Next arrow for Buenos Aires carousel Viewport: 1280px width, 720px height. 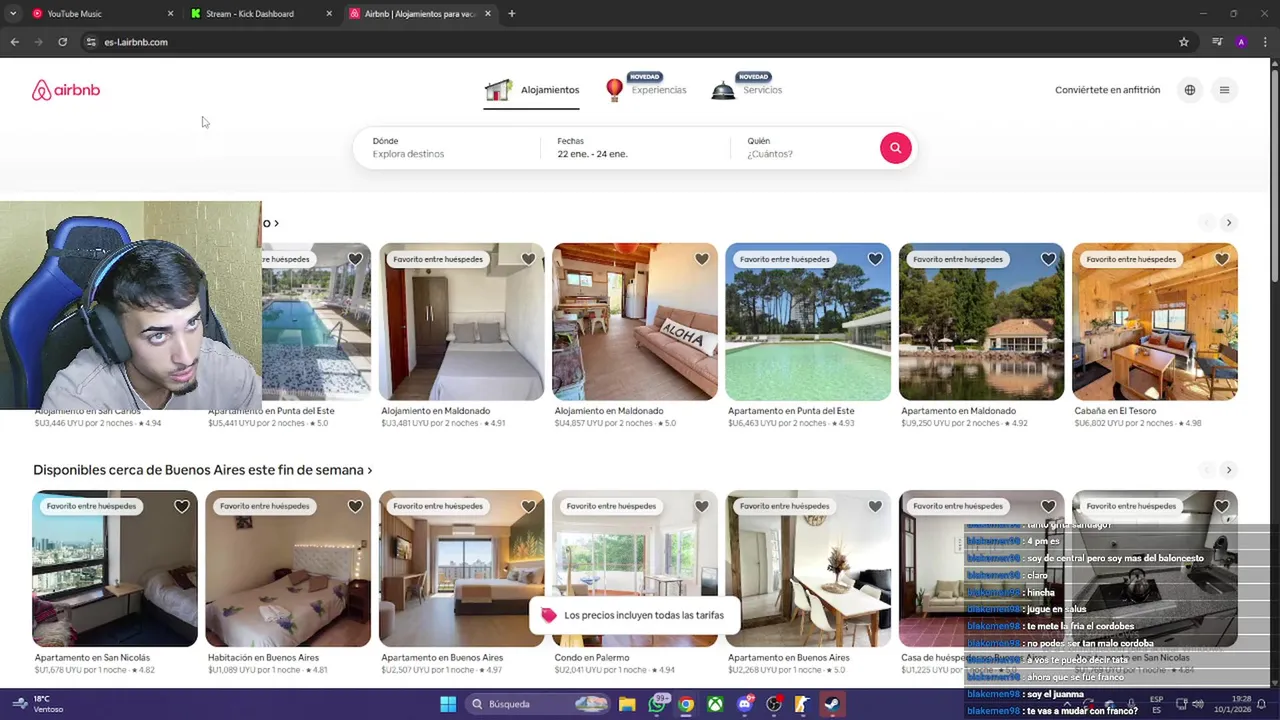[1229, 470]
